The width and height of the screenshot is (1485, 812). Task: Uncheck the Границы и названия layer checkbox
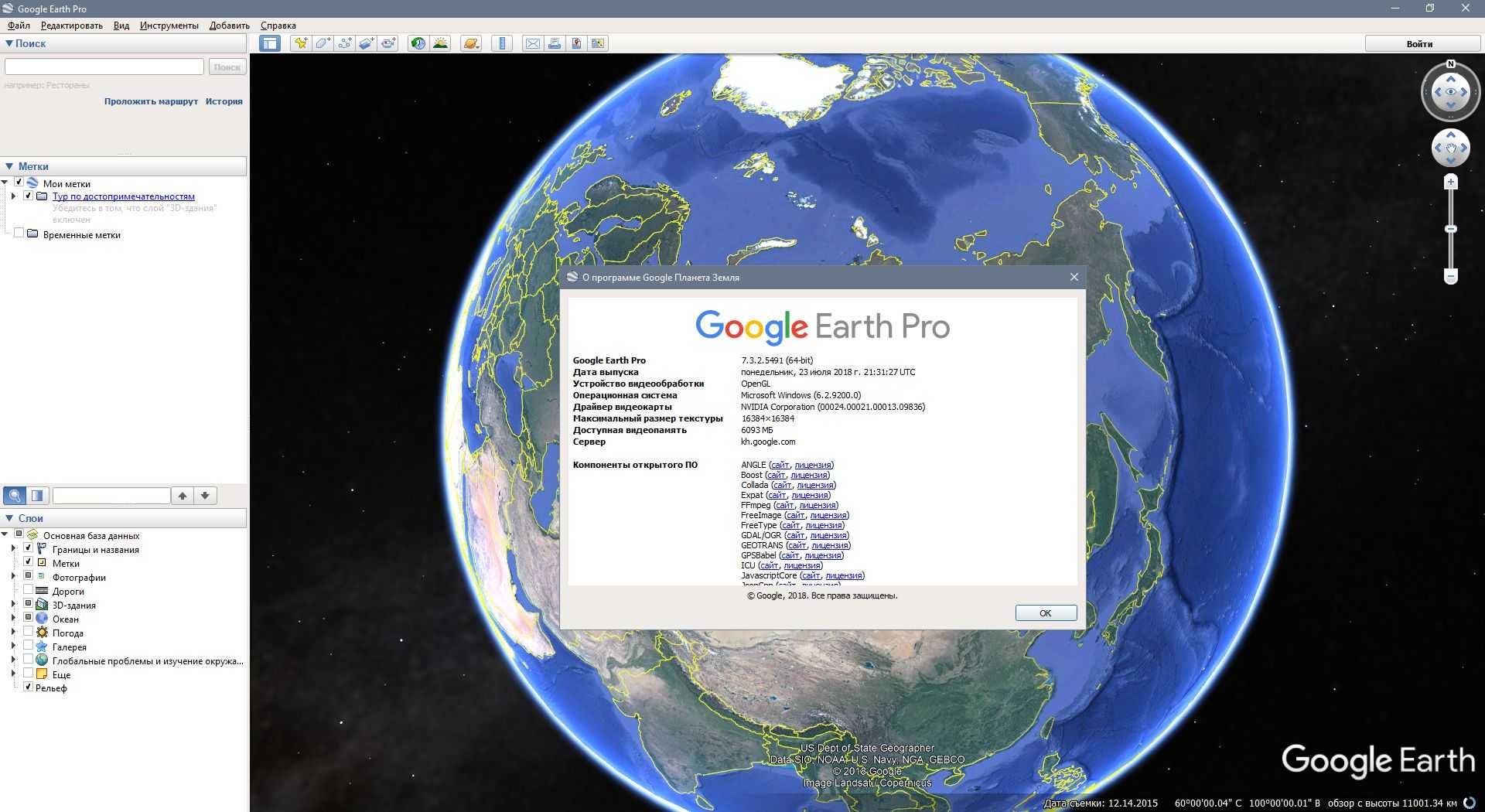(x=28, y=548)
